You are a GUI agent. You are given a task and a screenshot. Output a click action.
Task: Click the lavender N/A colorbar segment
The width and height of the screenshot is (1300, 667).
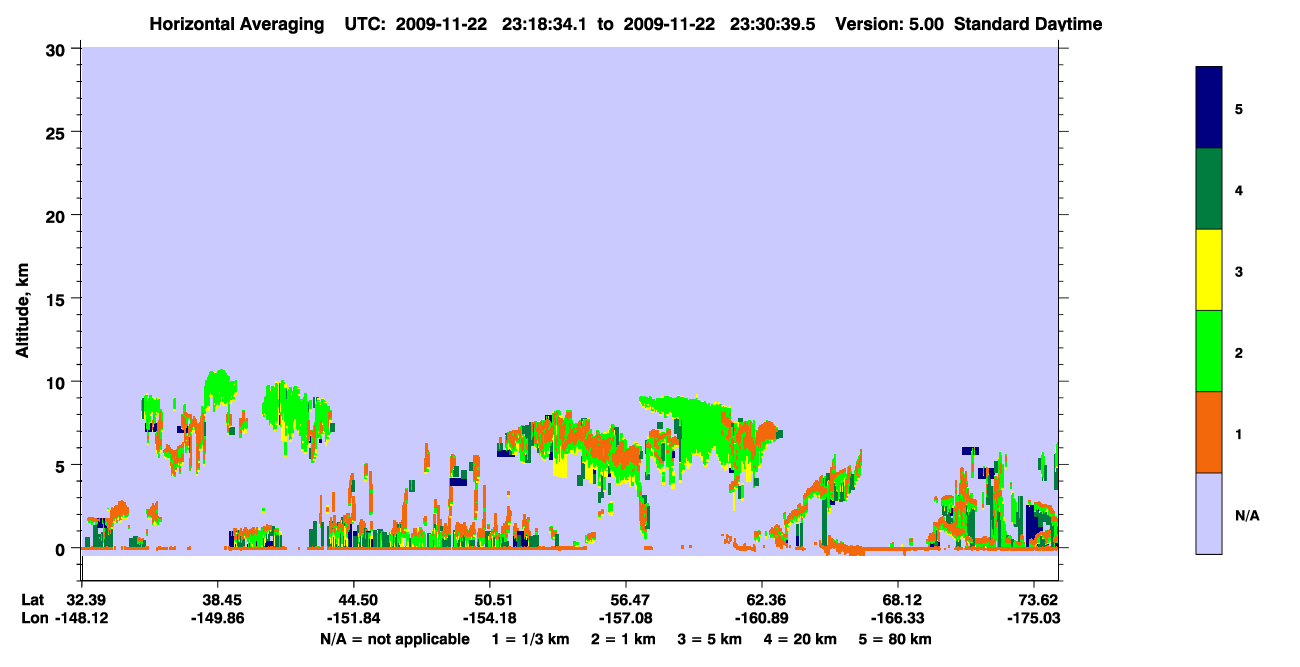[1209, 513]
